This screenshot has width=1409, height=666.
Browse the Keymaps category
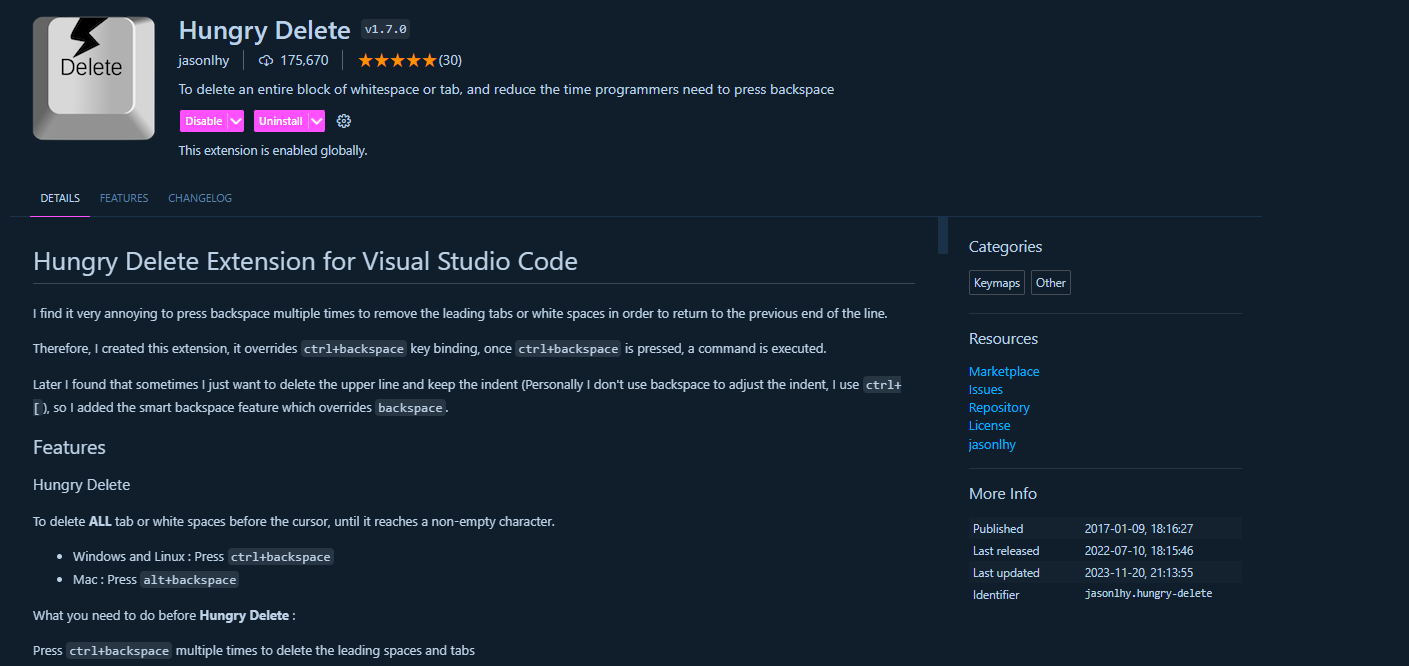tap(996, 282)
